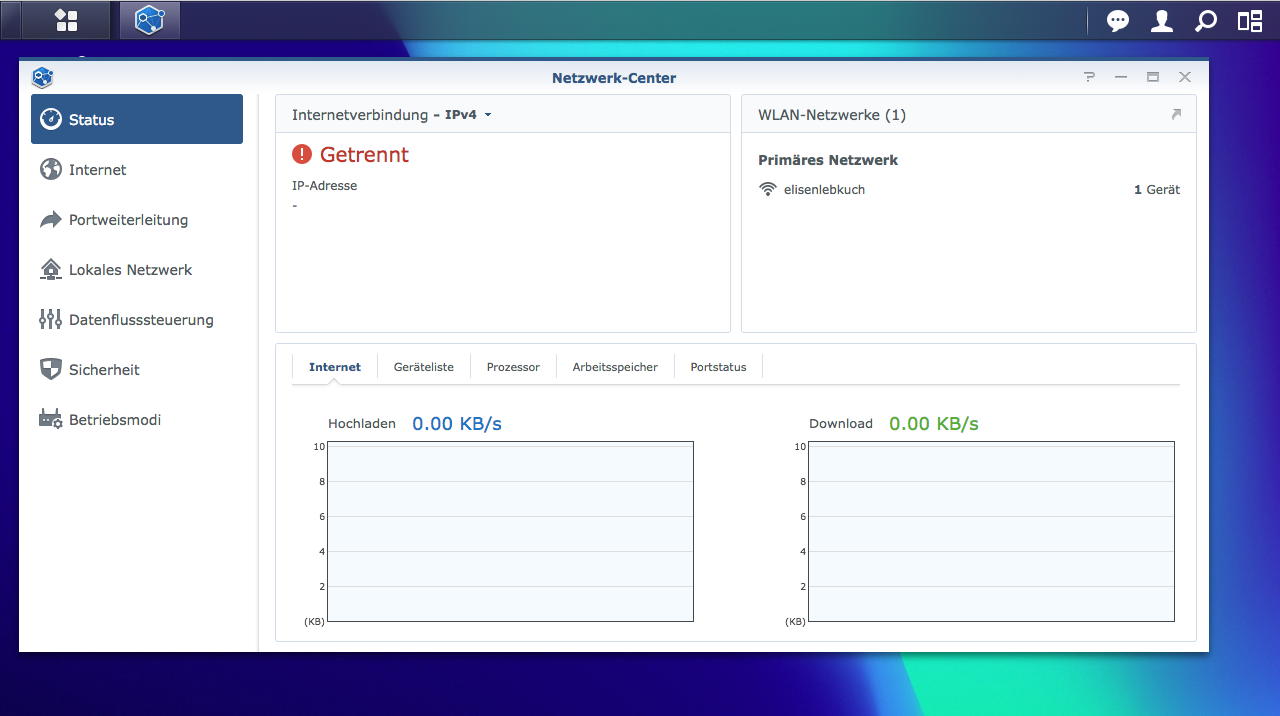This screenshot has height=716, width=1280.
Task: Go to Portweiterleitung section label
Action: point(129,220)
